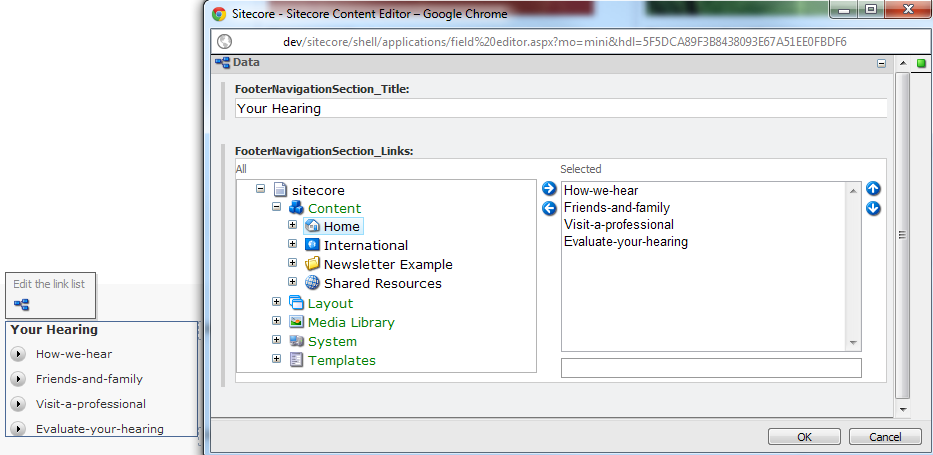The image size is (933, 455).
Task: Expand the System tree node
Action: (276, 340)
